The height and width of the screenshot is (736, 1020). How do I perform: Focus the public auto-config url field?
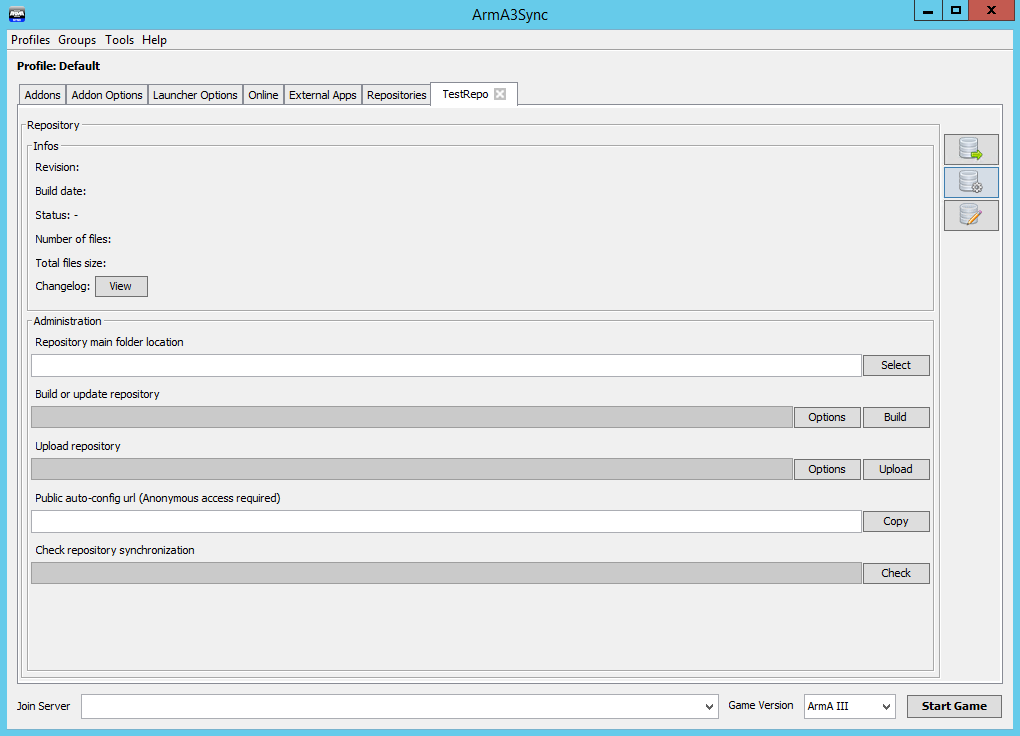[446, 521]
